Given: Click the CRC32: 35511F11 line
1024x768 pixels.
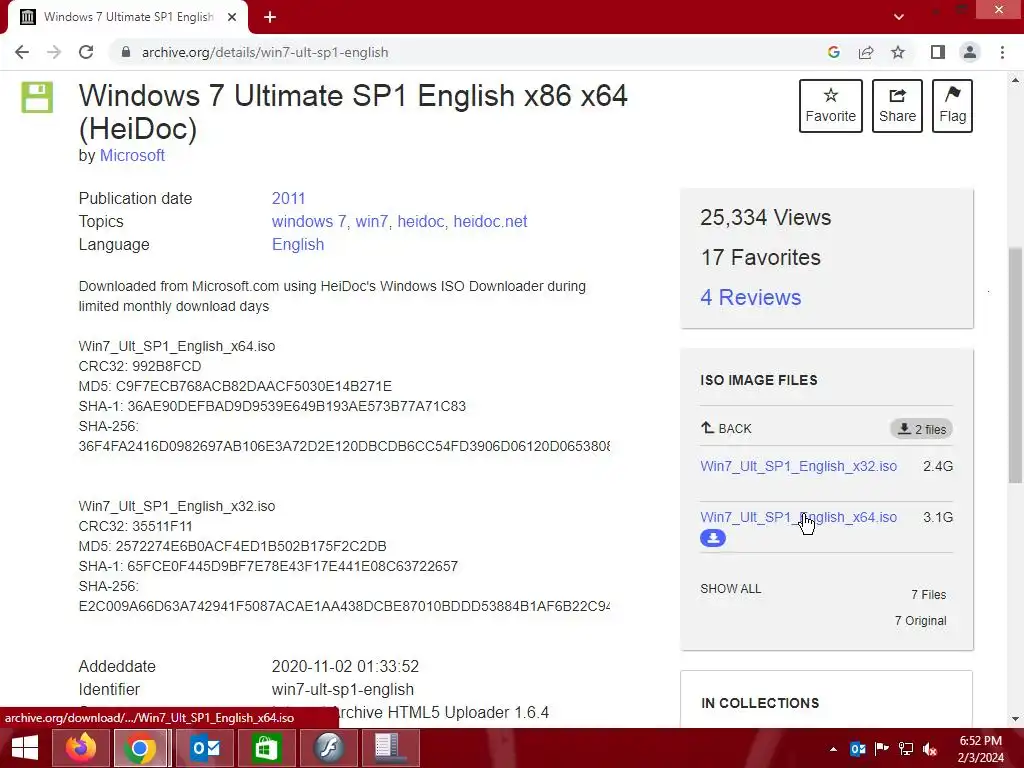Looking at the screenshot, I should pyautogui.click(x=135, y=526).
